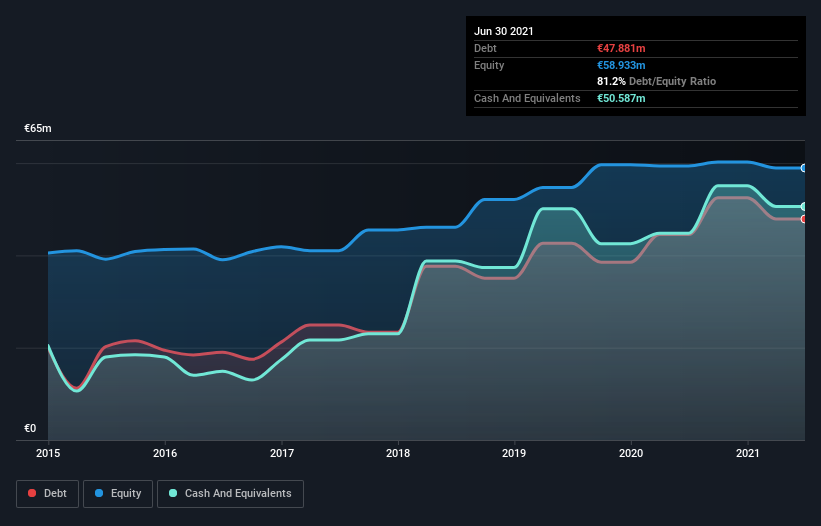This screenshot has width=821, height=526.
Task: Click the 2016 x-axis label
Action: point(165,453)
